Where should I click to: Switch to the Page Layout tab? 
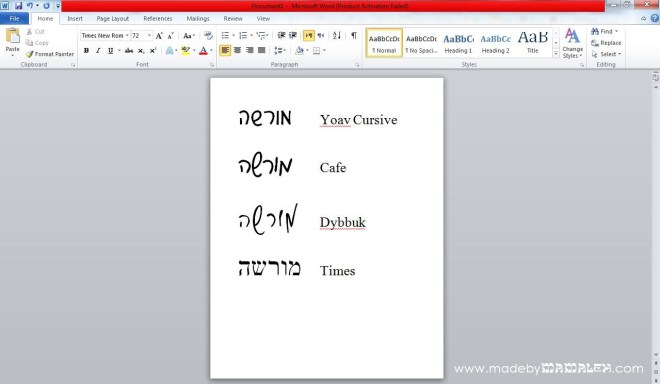tap(113, 19)
